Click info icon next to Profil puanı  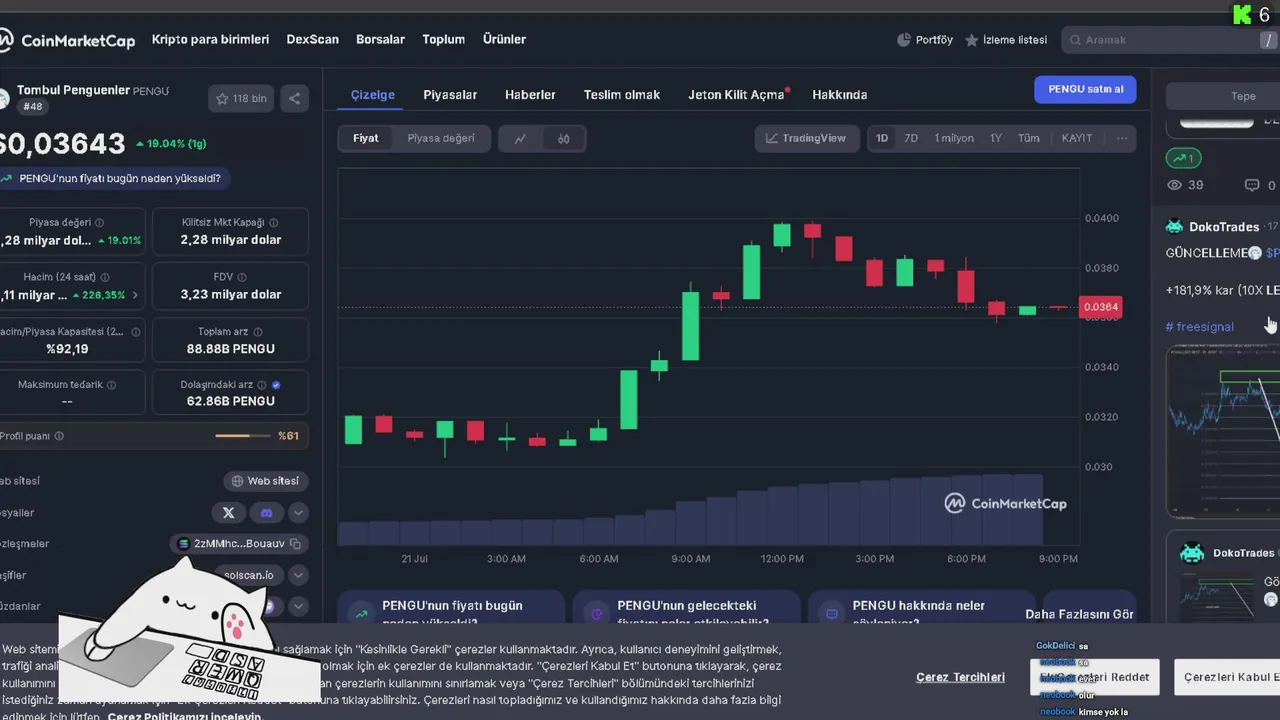pos(59,436)
